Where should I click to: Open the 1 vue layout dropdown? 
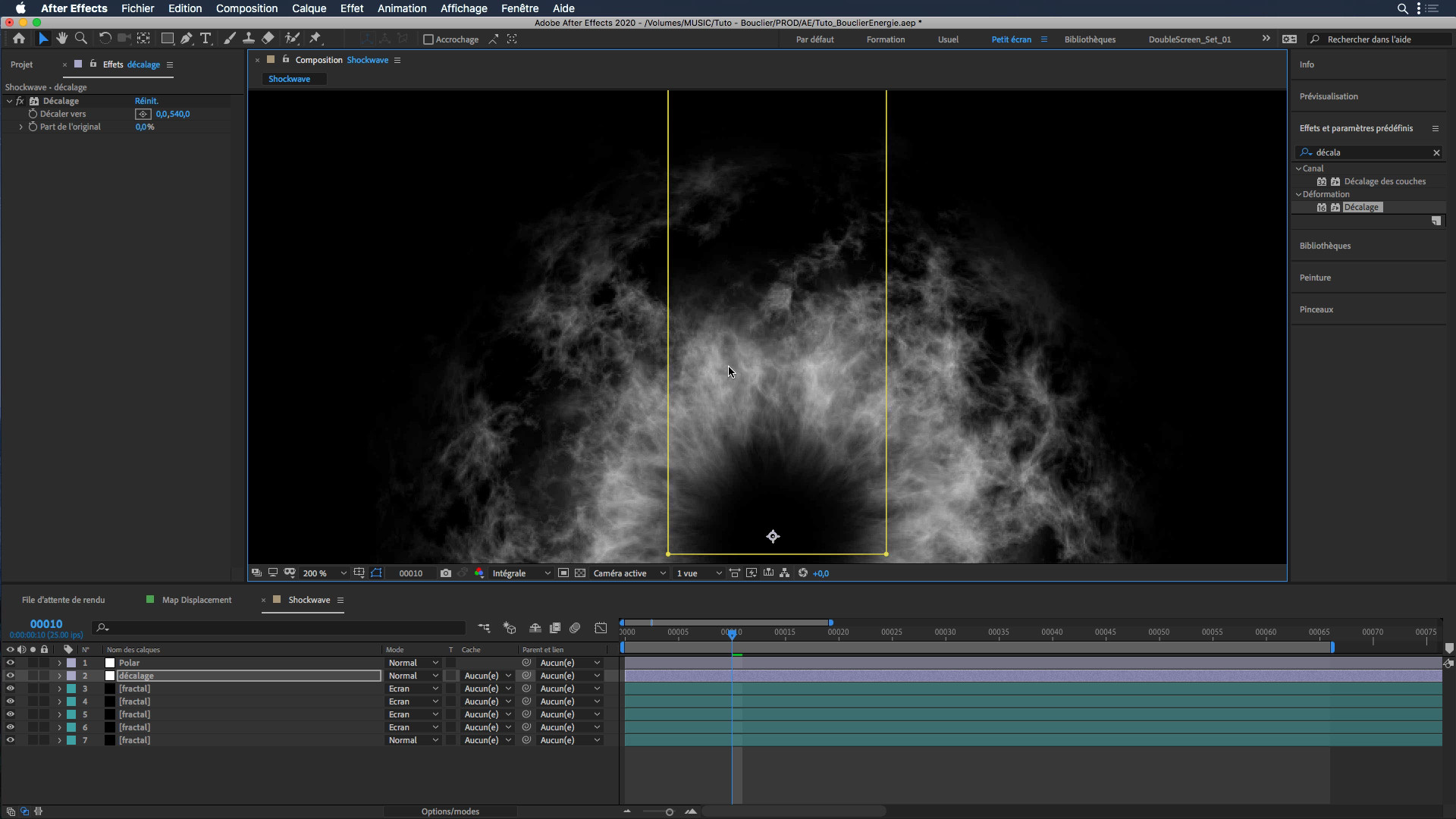(x=699, y=573)
